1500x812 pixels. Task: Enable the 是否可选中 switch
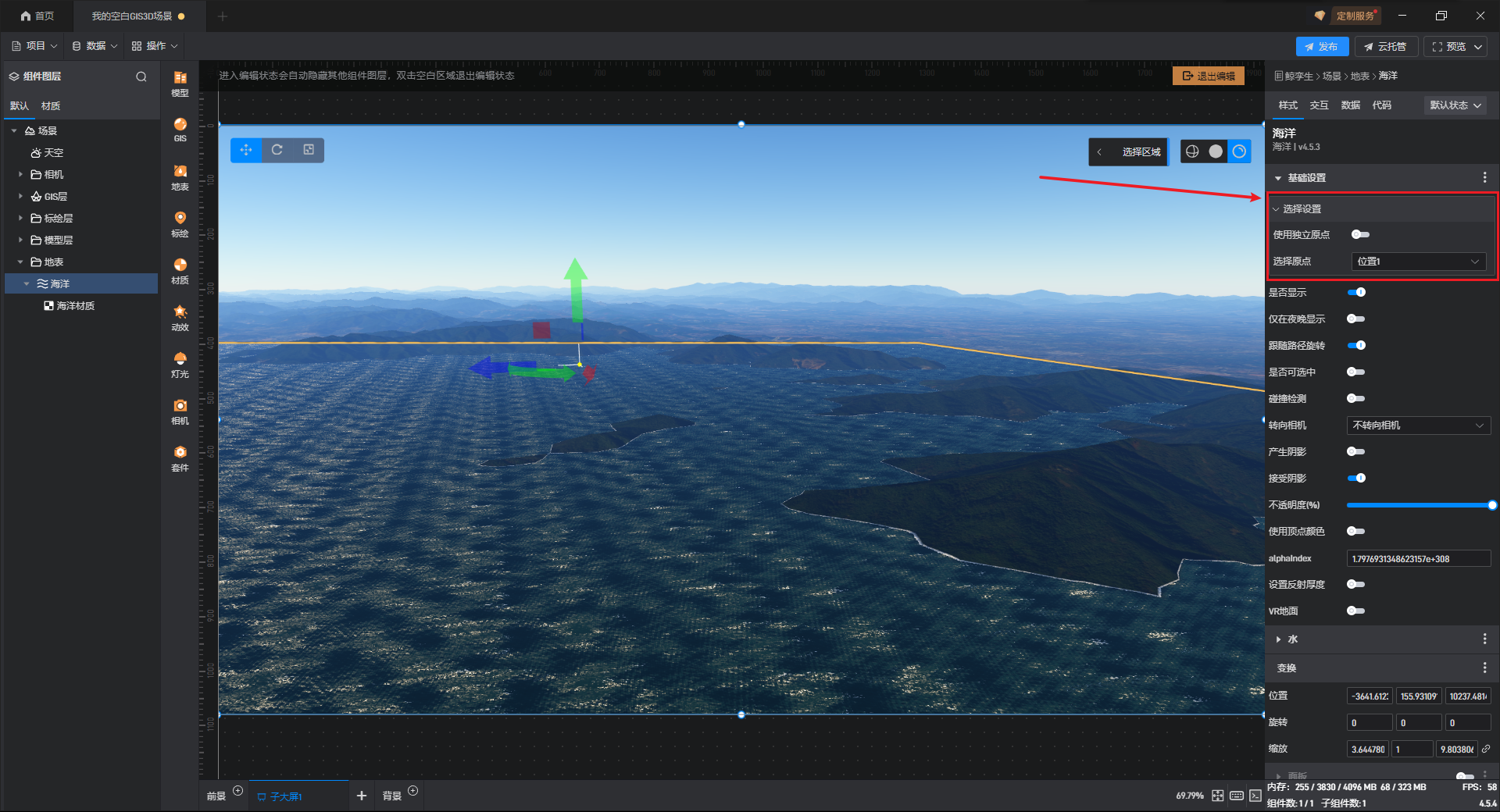pos(1356,372)
